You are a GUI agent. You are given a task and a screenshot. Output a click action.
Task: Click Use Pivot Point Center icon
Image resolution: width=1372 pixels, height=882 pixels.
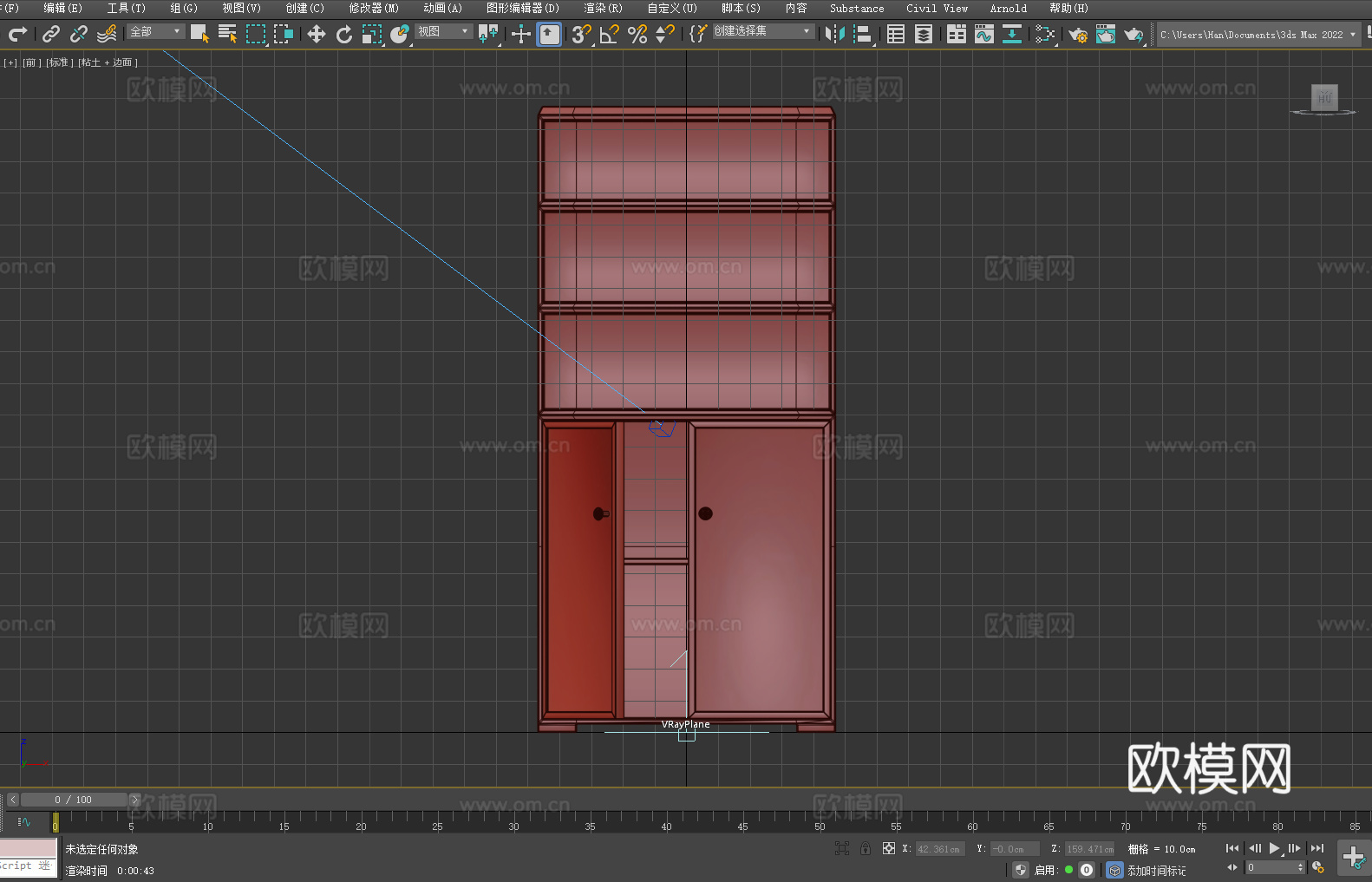(488, 34)
